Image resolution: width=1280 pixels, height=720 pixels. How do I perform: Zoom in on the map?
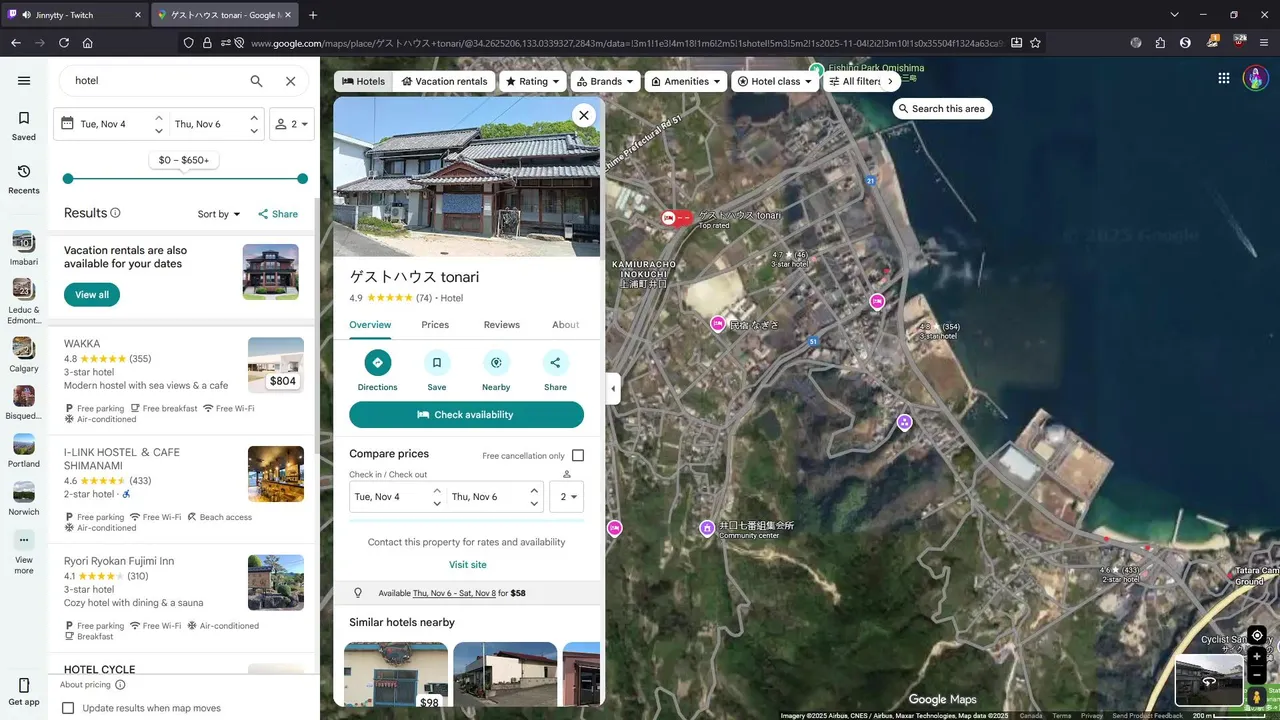click(x=1257, y=657)
